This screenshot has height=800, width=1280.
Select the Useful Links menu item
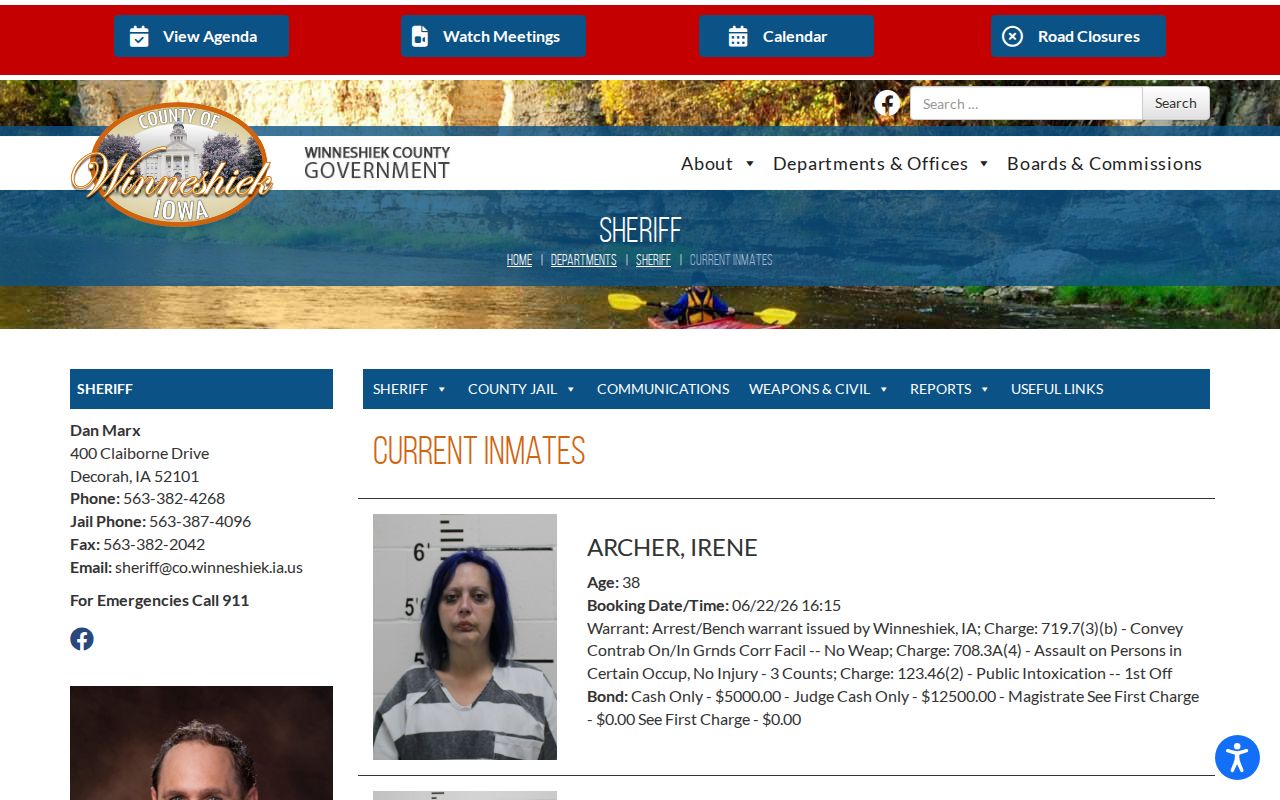pyautogui.click(x=1057, y=389)
